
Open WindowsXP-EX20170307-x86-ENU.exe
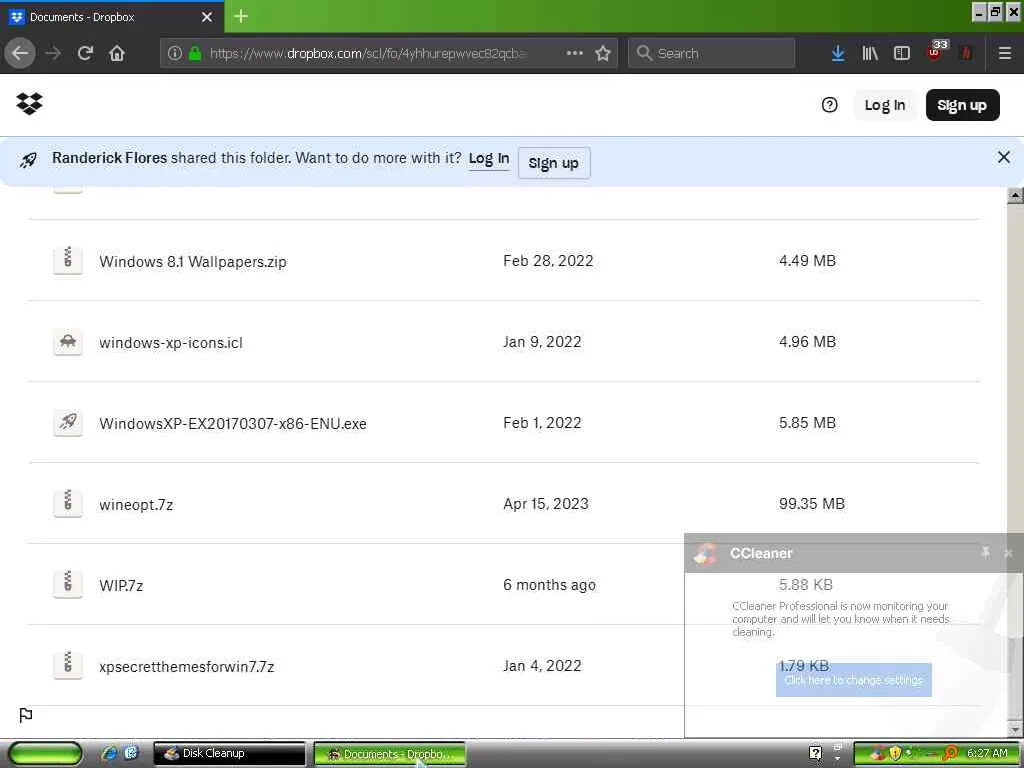(x=232, y=424)
